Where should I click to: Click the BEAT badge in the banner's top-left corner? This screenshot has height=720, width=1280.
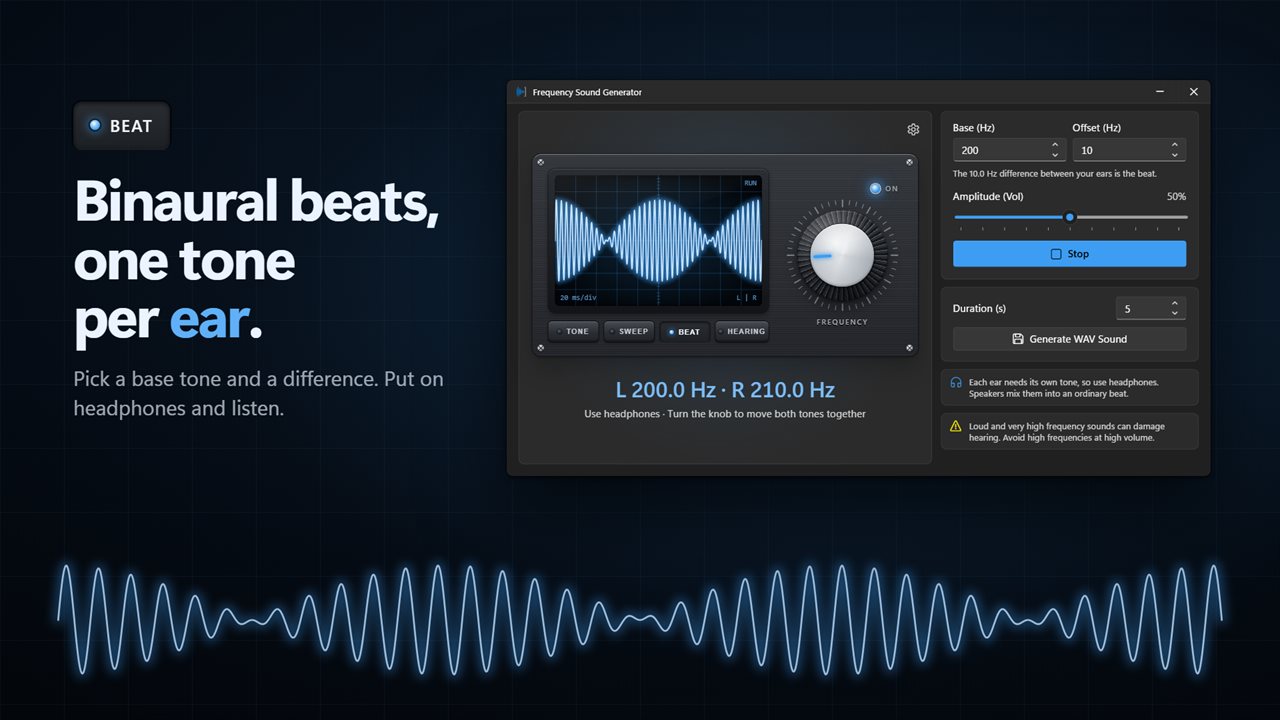pos(122,126)
